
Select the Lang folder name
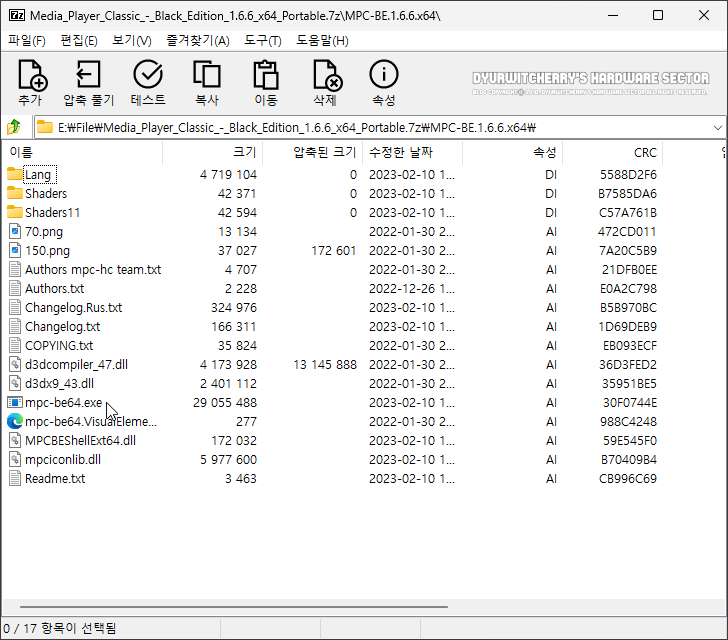[38, 175]
